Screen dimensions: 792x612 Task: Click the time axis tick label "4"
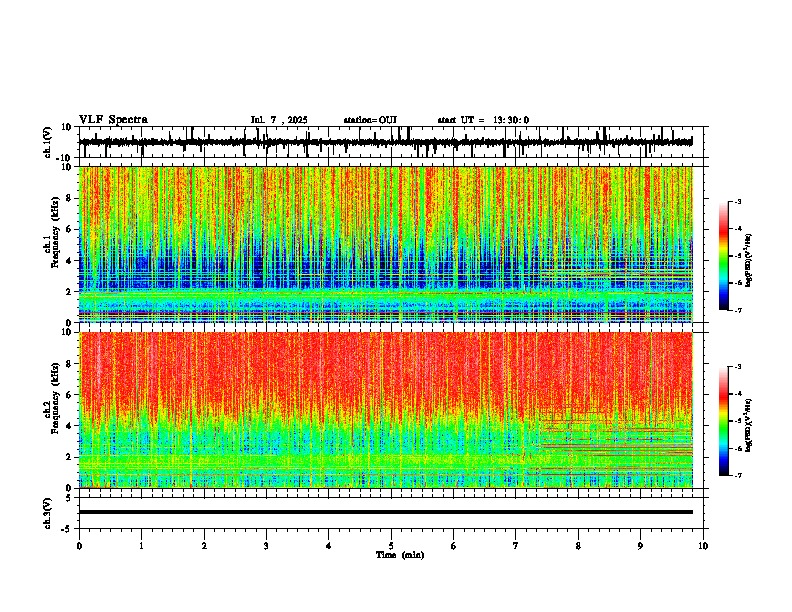point(329,546)
